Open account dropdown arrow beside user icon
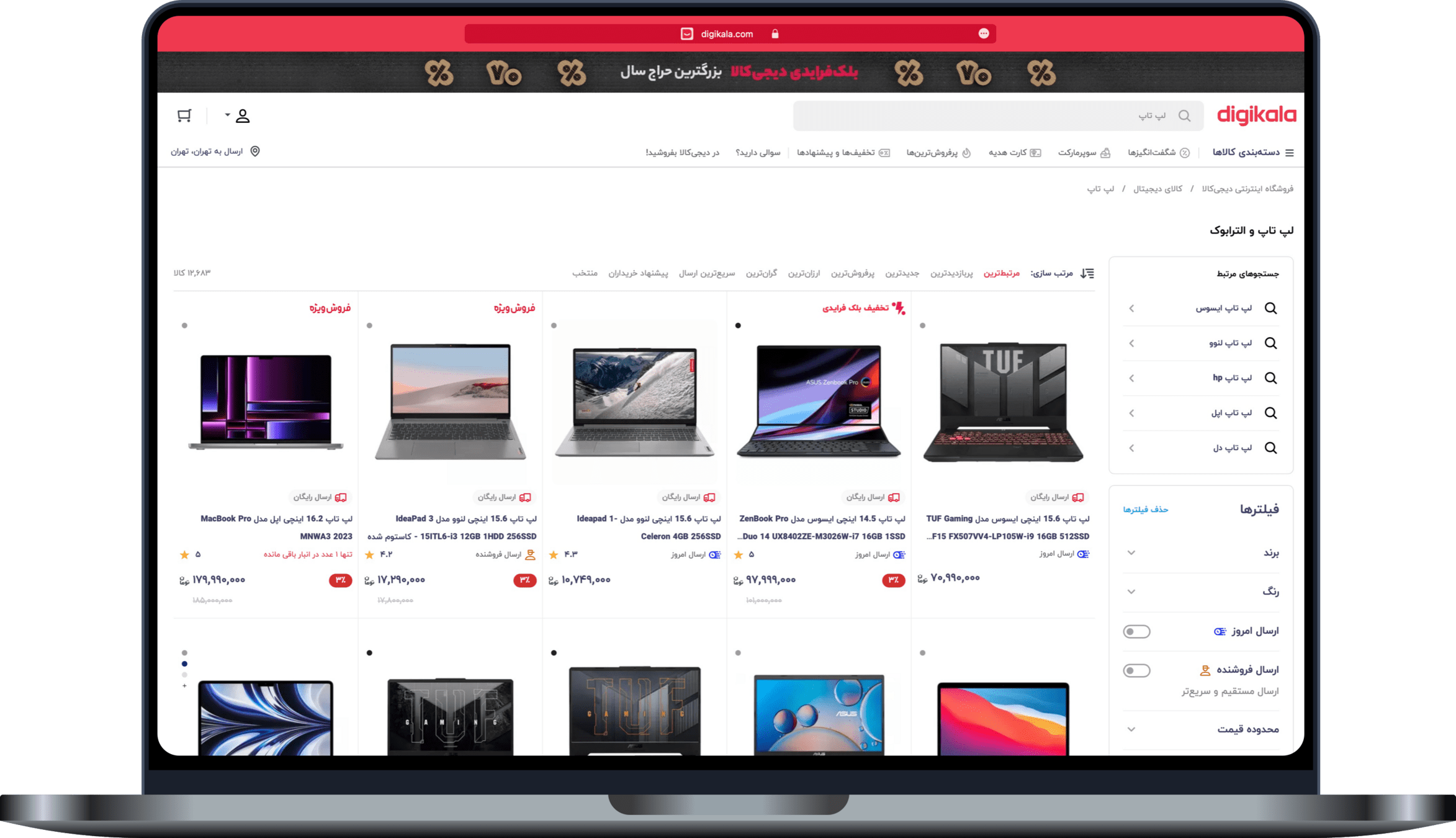The height and width of the screenshot is (838, 1456). coord(228,115)
